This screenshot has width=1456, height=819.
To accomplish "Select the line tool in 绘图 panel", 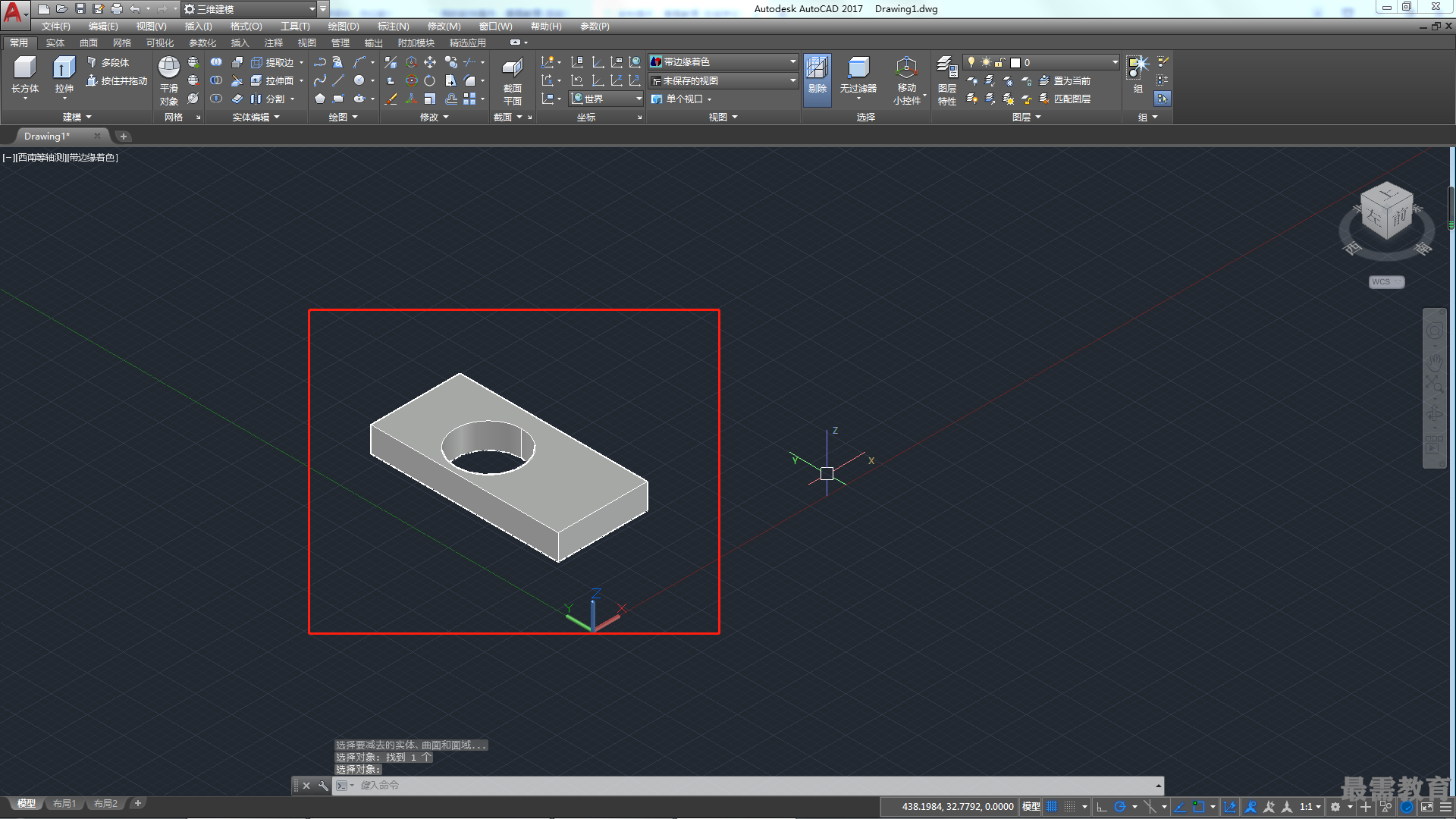I will coord(338,80).
